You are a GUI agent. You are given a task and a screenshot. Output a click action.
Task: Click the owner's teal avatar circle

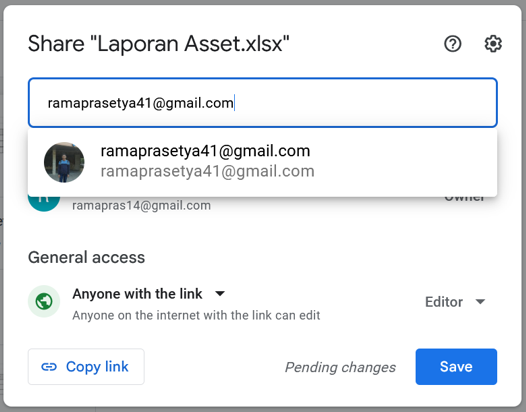pos(44,204)
